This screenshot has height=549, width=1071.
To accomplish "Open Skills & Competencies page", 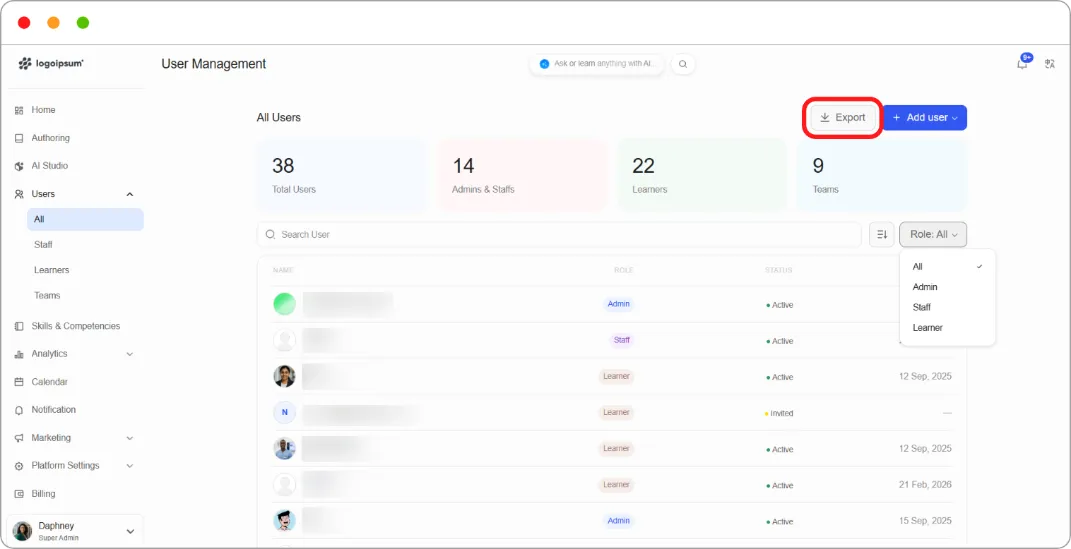I will point(75,326).
